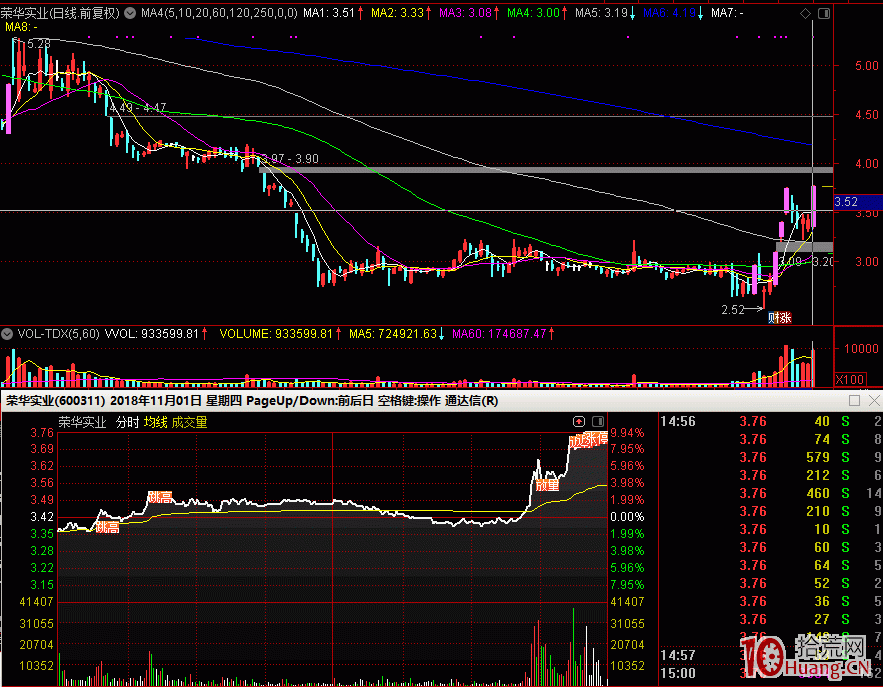
Task: Click the tick row with volume 74
Action: tap(771, 439)
